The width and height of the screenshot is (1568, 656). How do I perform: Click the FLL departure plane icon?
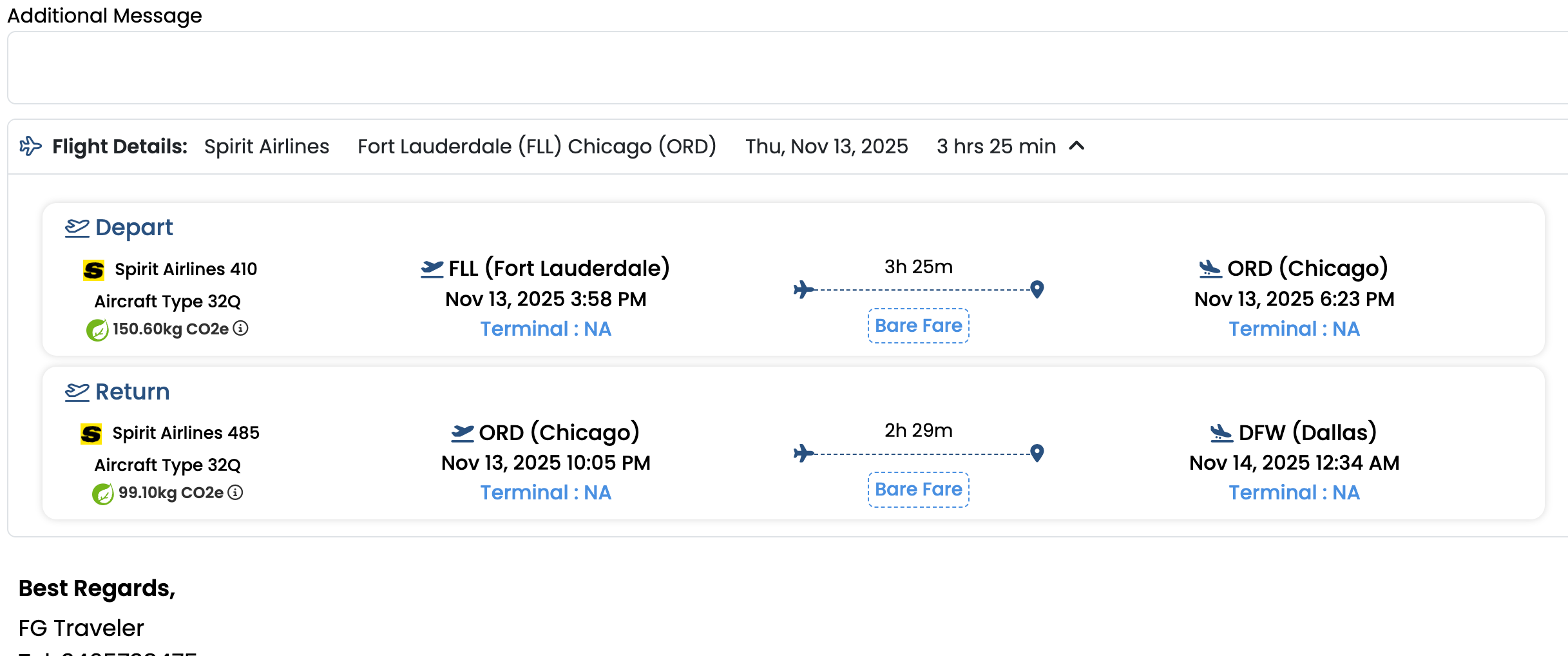[x=432, y=269]
